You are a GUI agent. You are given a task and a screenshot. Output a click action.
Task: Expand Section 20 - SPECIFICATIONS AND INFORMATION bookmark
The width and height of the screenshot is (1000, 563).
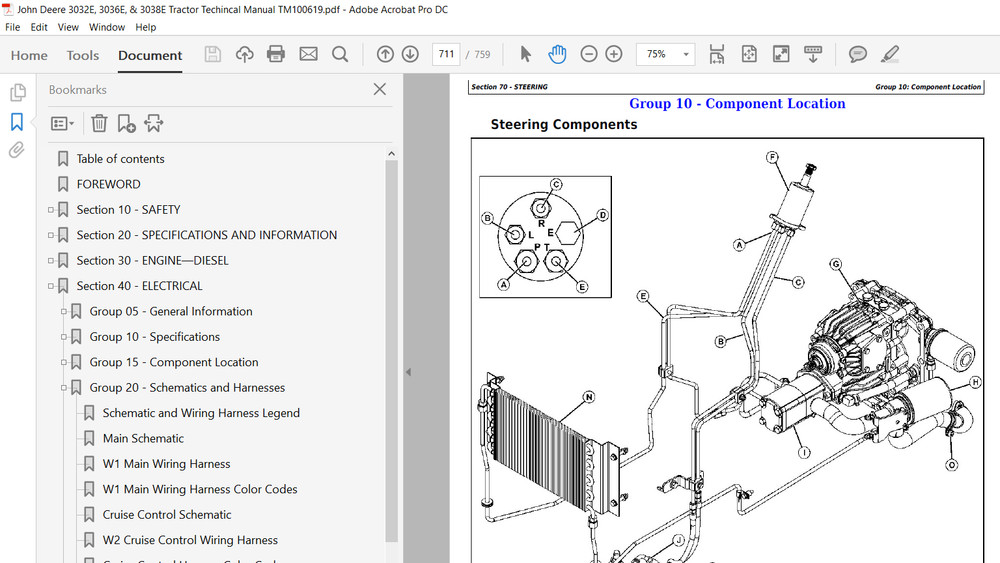click(x=51, y=235)
